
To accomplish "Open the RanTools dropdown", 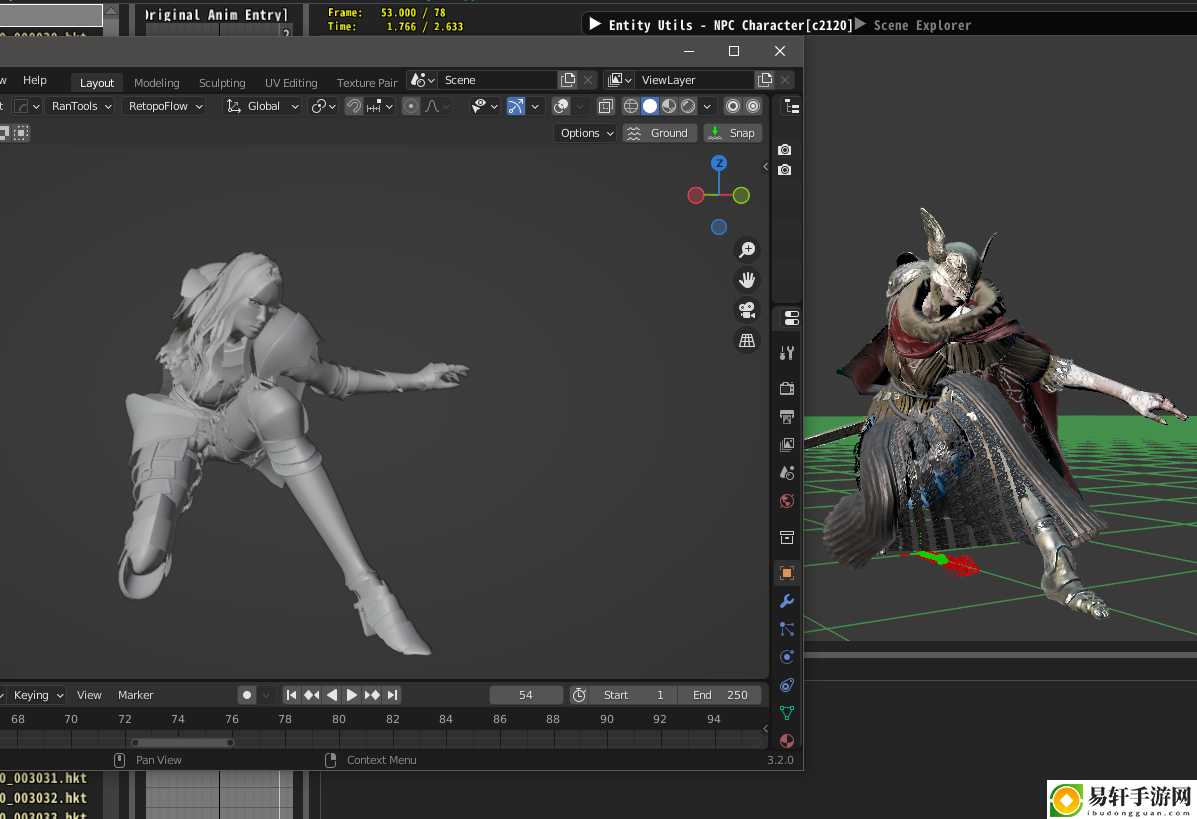I will 82,106.
